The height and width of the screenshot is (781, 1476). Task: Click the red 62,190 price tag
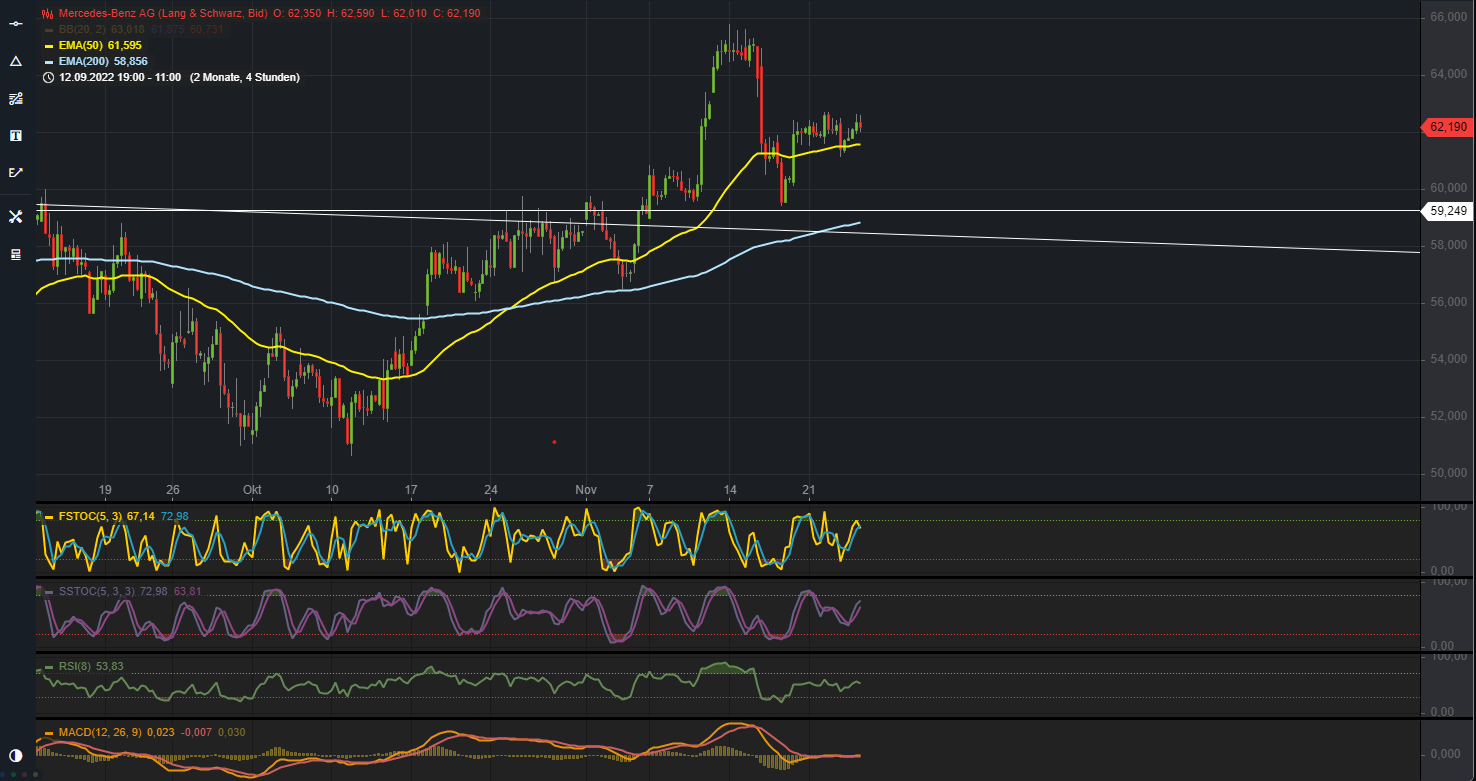point(1447,128)
